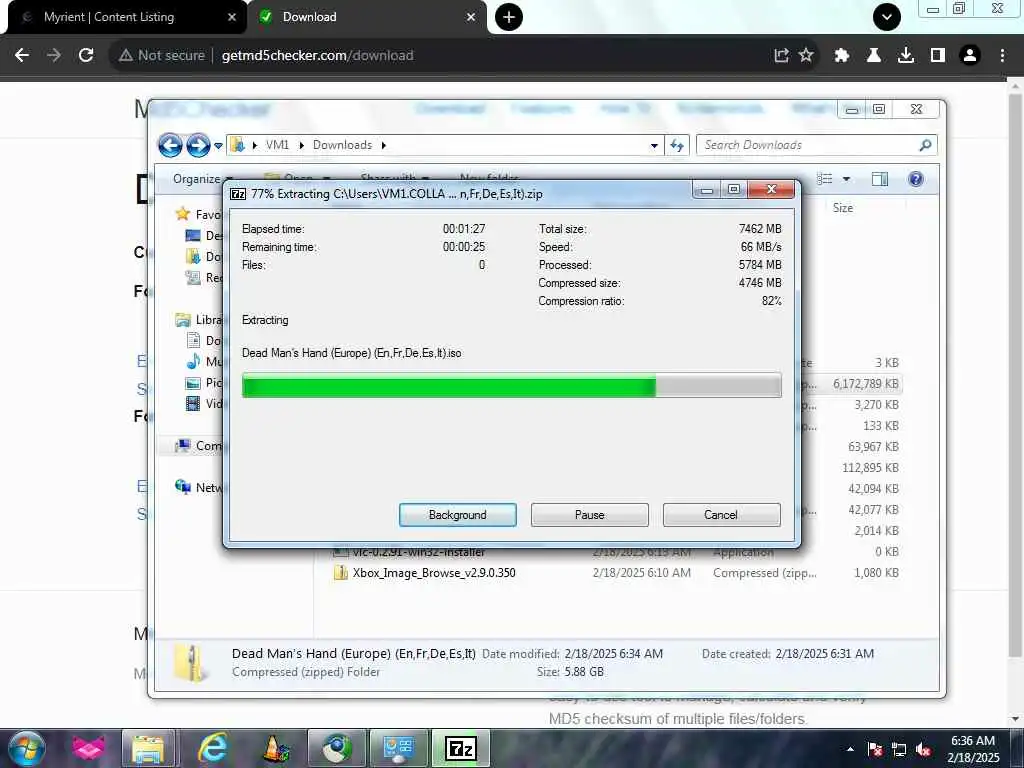This screenshot has height=768, width=1024.
Task: Open pink cat app in taskbar
Action: (88, 748)
